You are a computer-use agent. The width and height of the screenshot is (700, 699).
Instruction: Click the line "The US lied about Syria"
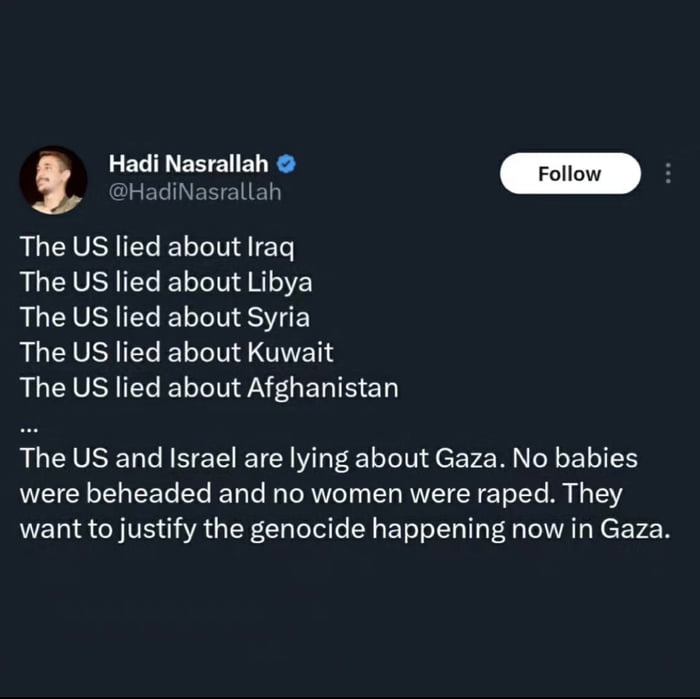click(165, 317)
